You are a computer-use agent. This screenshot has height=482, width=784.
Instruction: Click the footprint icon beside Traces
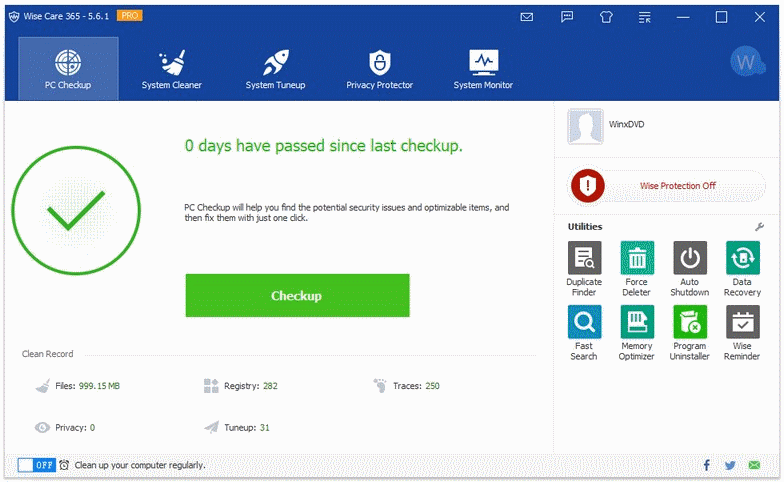coord(380,386)
